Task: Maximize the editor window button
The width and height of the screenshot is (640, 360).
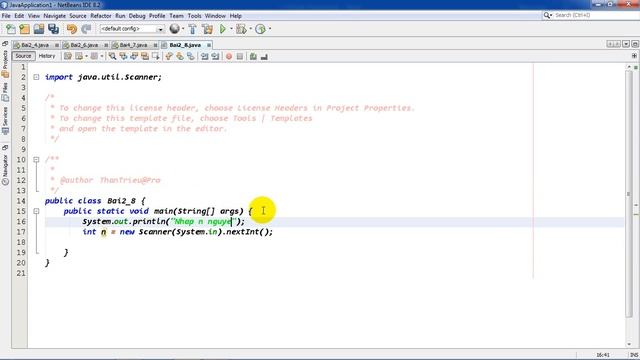Action: [x=635, y=44]
